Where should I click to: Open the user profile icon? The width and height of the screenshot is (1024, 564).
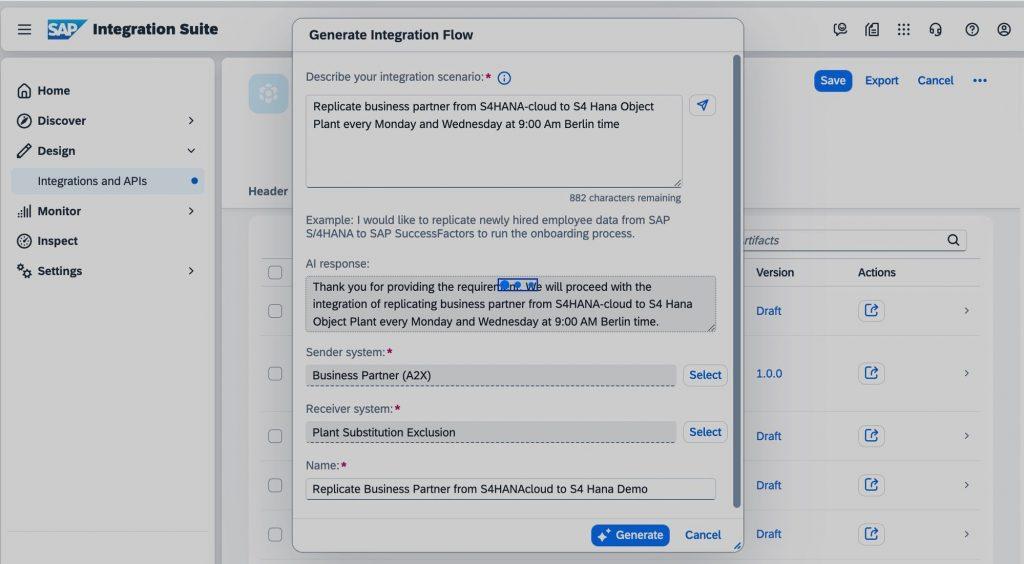coord(1004,29)
